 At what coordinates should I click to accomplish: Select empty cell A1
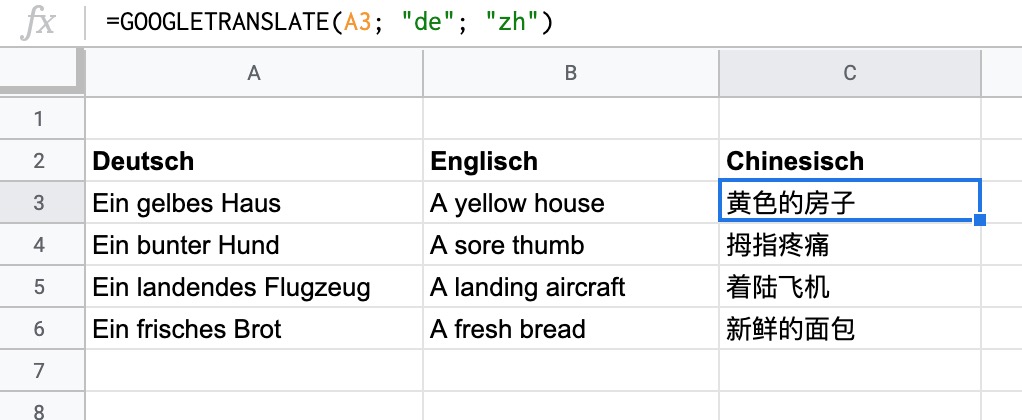coord(254,119)
